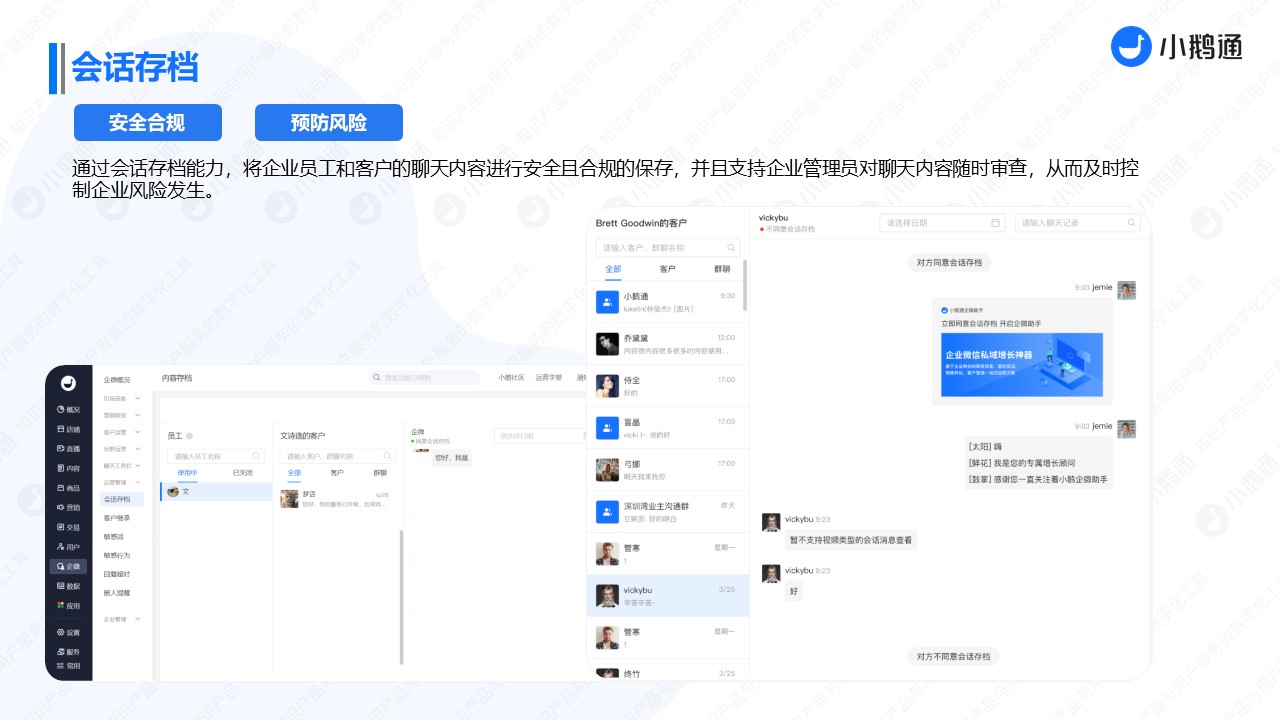
Task: Open the 小鹅社区 link in top bar
Action: [x=511, y=378]
